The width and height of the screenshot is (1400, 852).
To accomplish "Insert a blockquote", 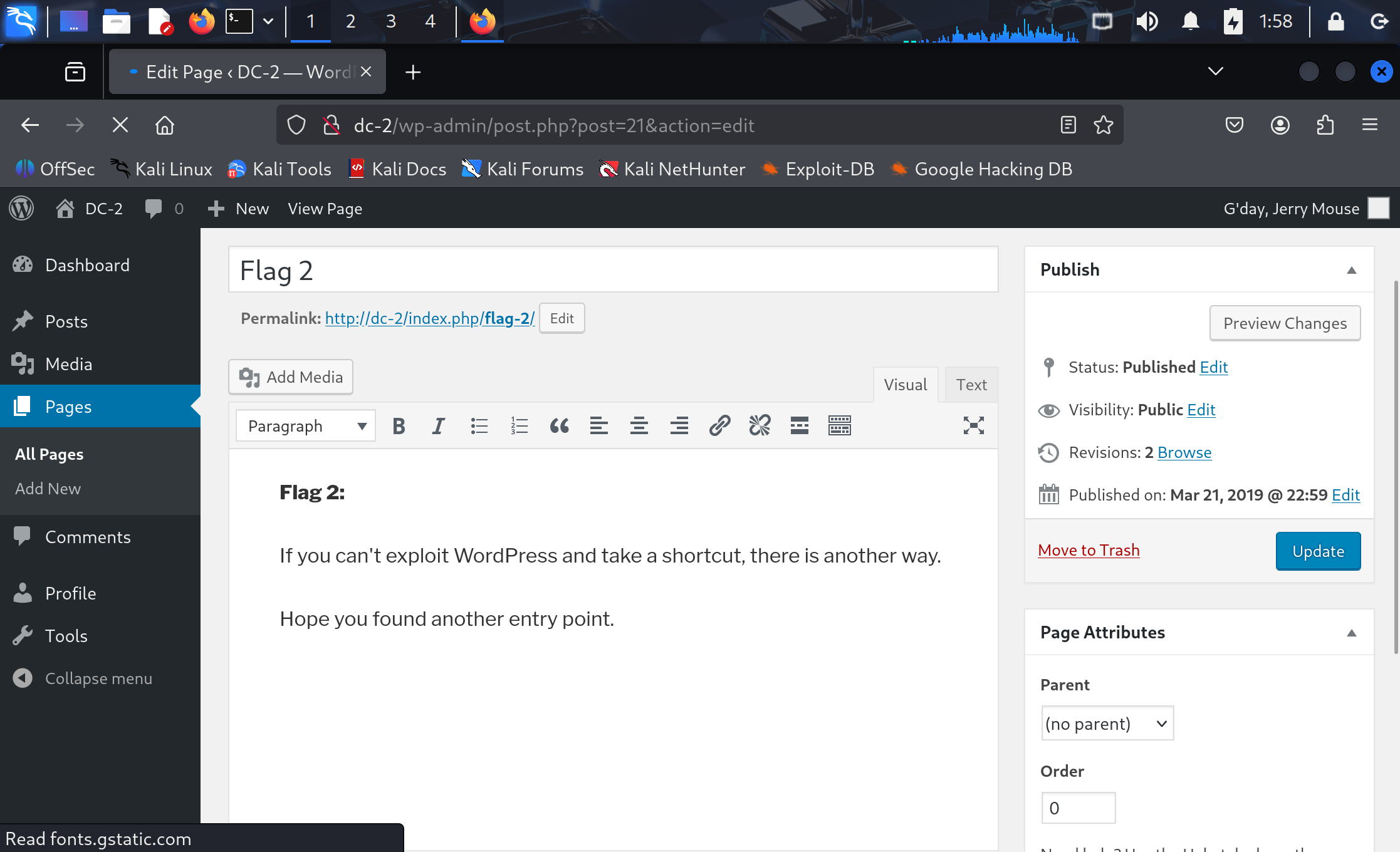I will (559, 426).
